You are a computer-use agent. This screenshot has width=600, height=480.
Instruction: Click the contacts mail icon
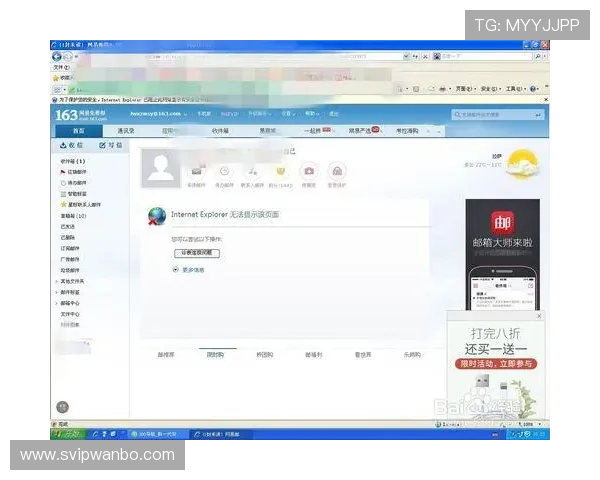tap(252, 171)
